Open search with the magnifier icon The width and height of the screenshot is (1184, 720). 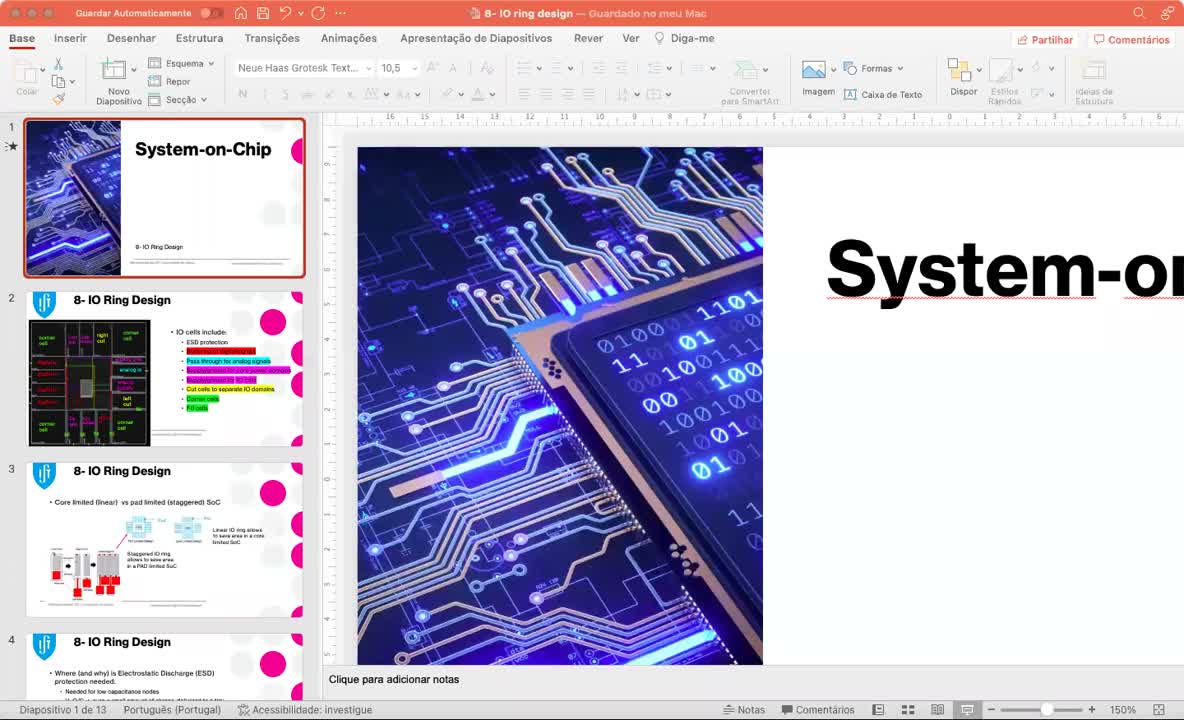1139,14
